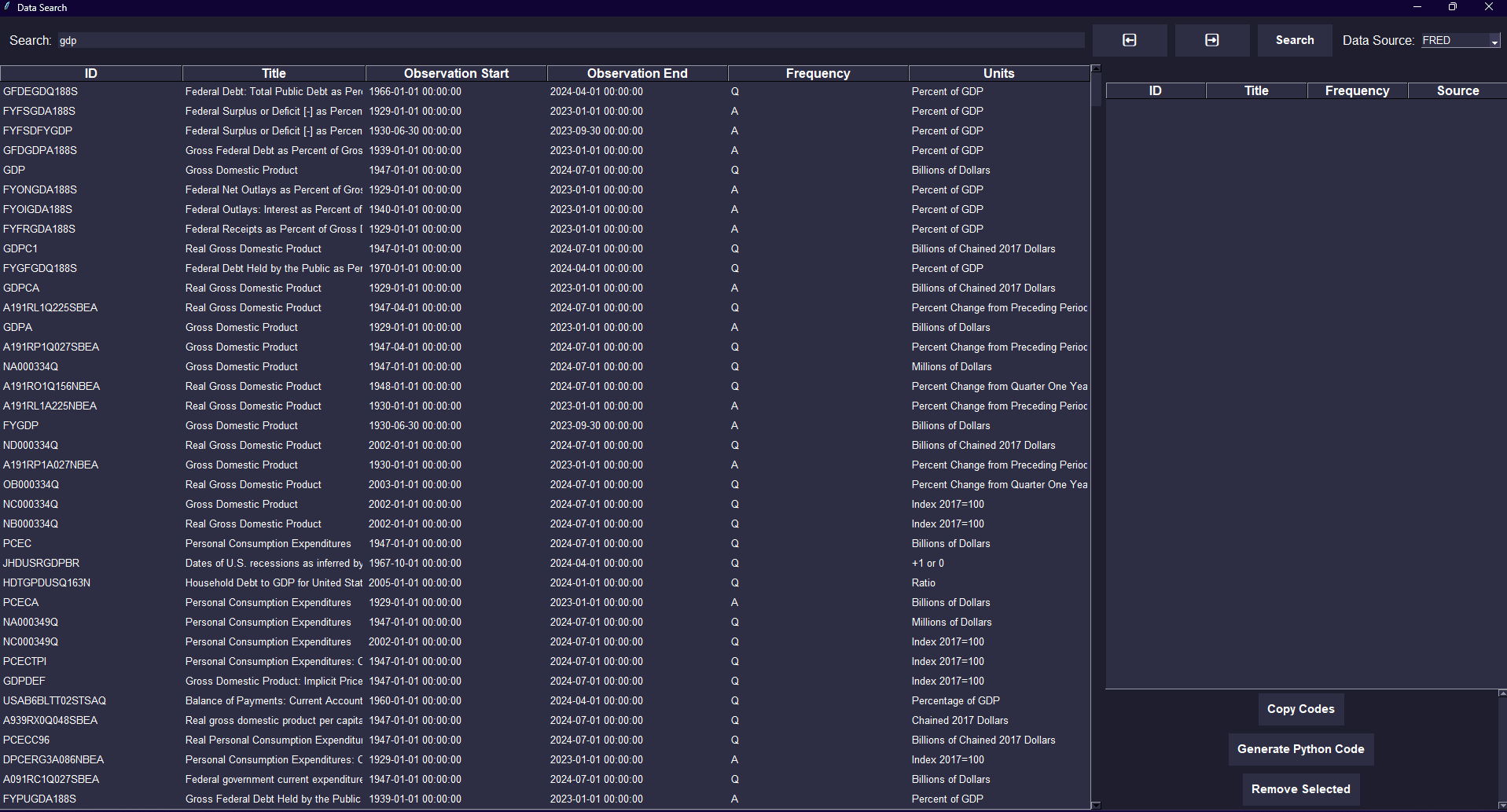Select the PCECTPI row
This screenshot has height=812, width=1507.
(545, 662)
